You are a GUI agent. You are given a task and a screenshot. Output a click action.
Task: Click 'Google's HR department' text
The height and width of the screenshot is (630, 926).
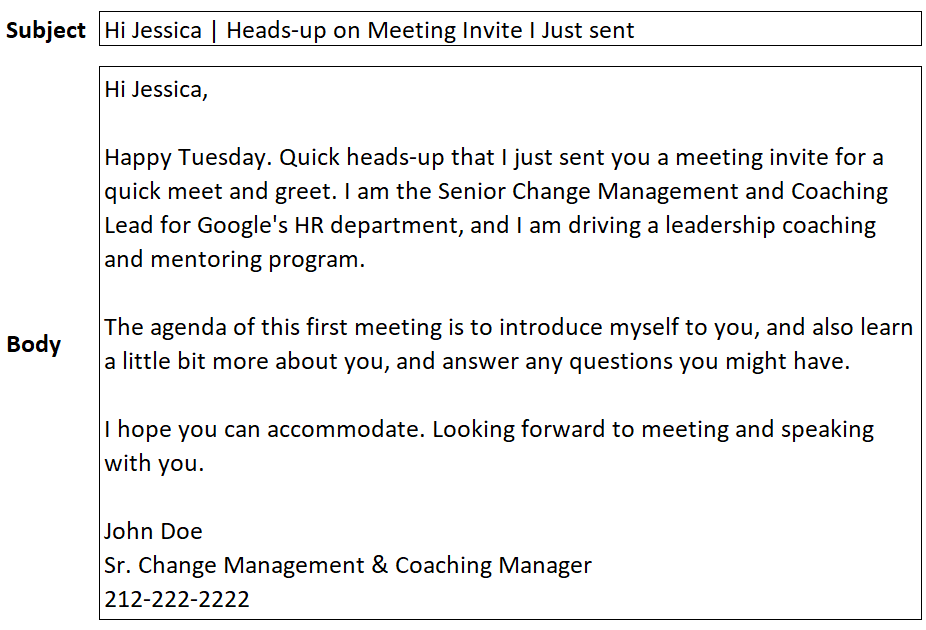330,226
